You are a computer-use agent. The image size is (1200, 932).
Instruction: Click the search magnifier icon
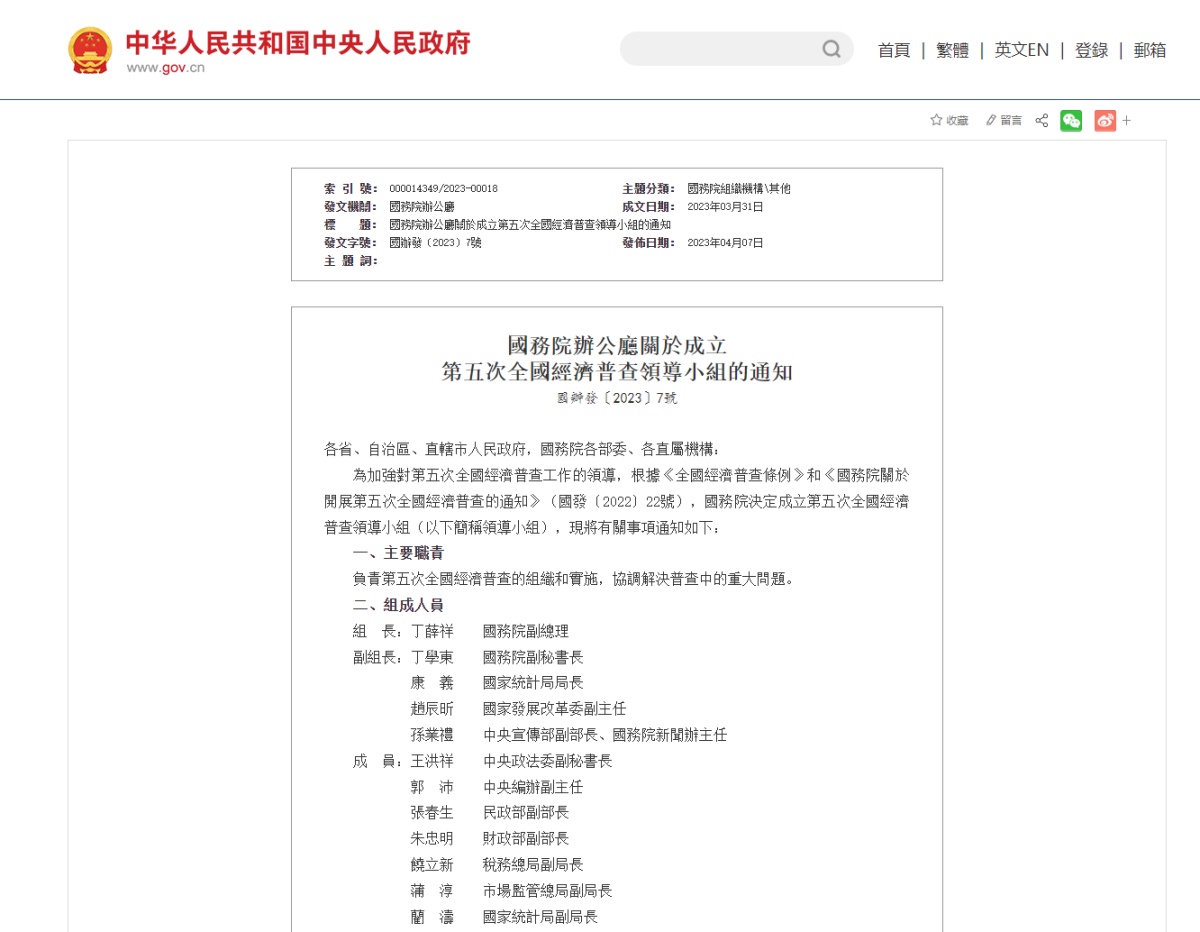tap(831, 49)
